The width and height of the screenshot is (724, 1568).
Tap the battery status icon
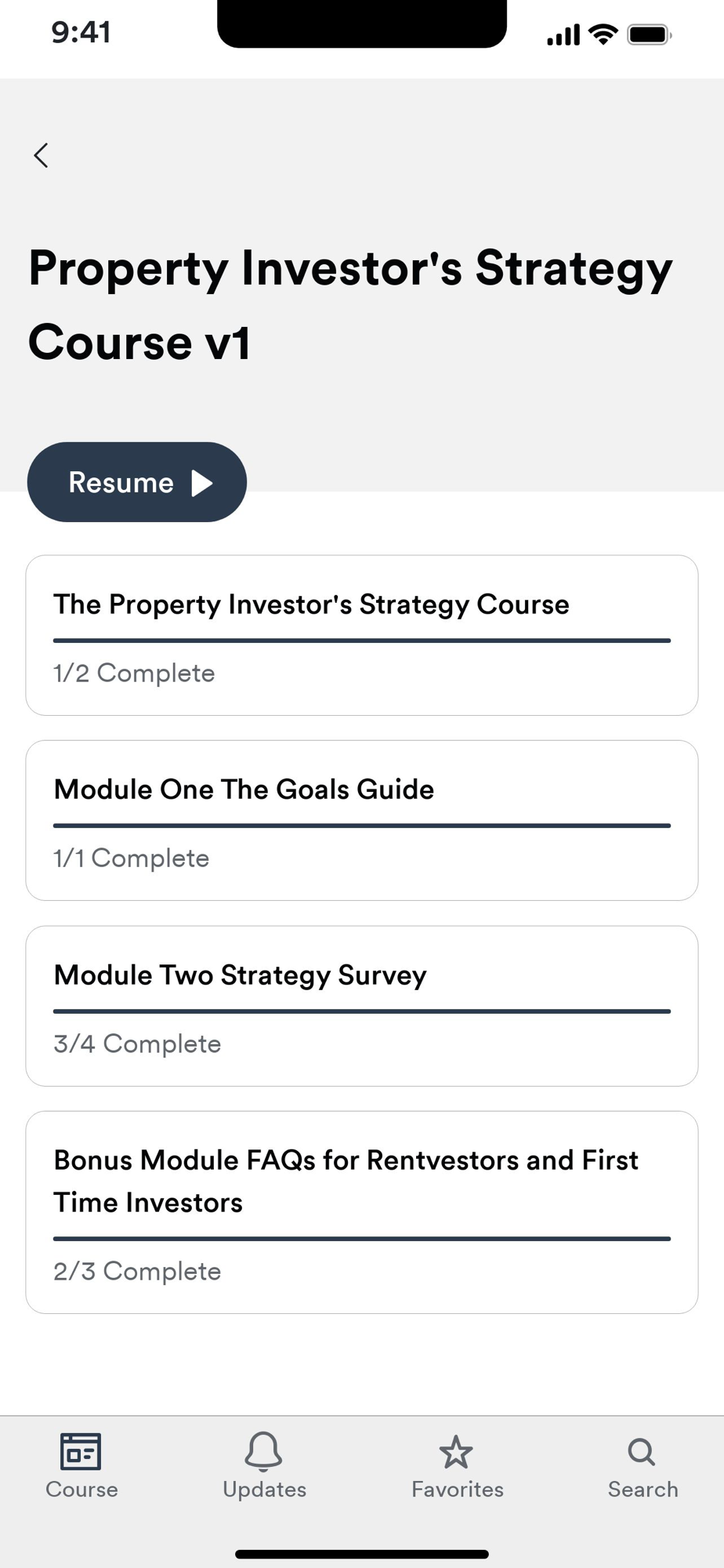649,34
